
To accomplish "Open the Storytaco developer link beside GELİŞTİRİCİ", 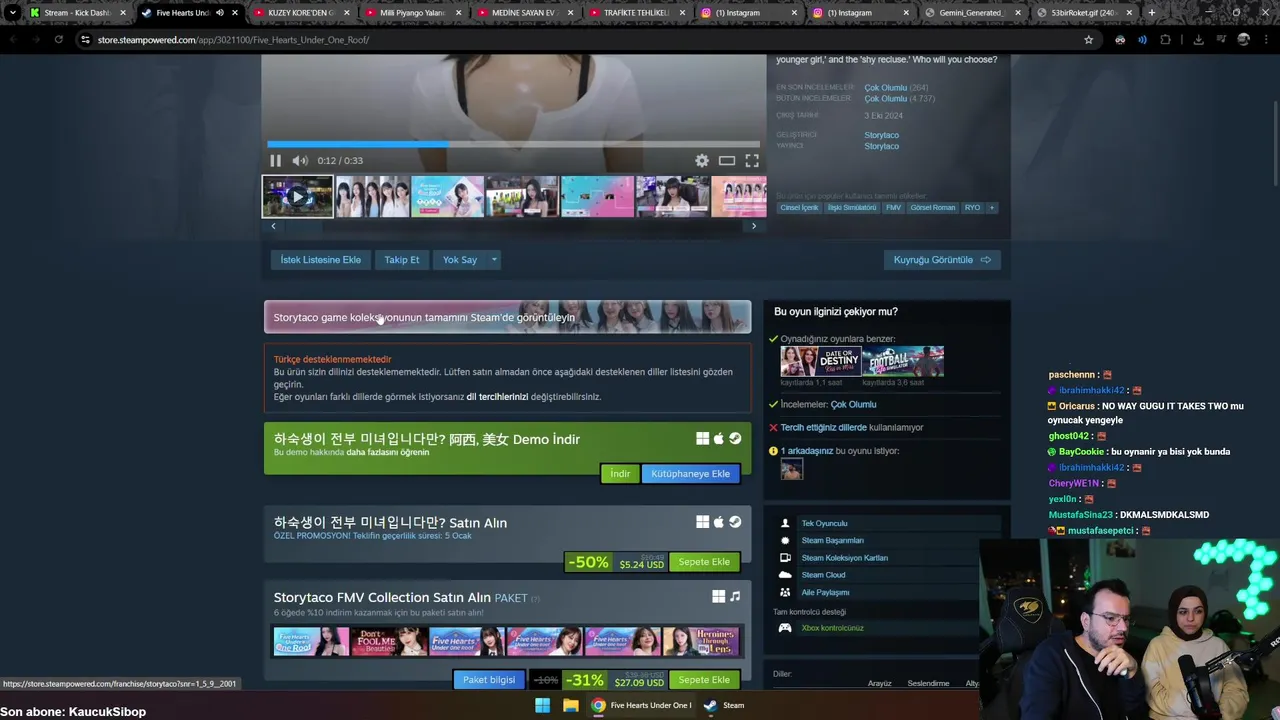I will (x=881, y=135).
